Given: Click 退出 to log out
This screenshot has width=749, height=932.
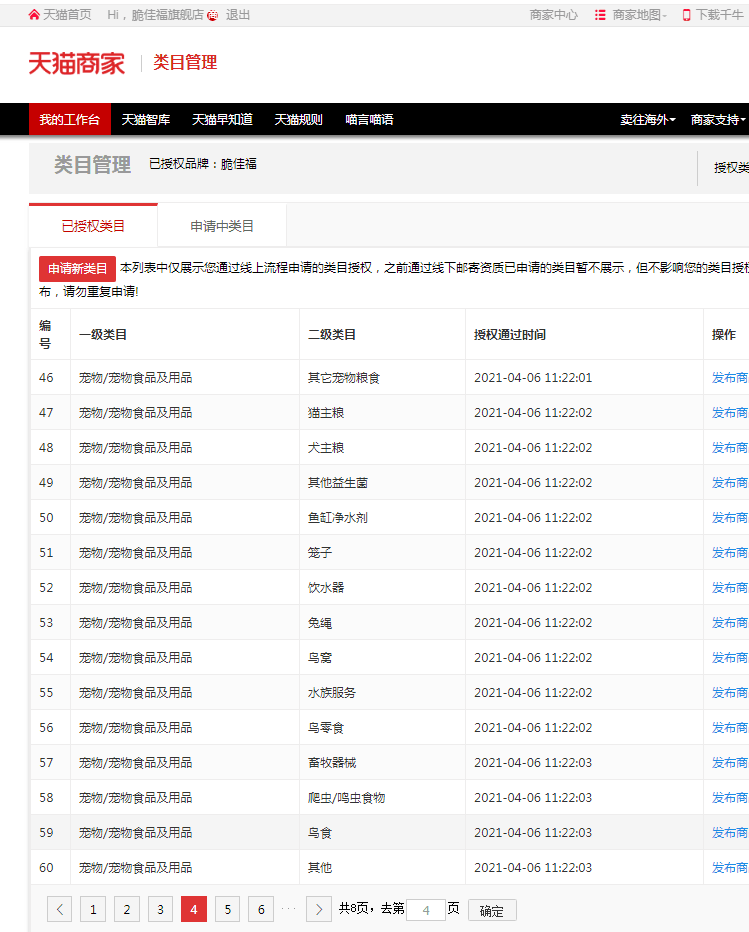Looking at the screenshot, I should click(x=238, y=15).
